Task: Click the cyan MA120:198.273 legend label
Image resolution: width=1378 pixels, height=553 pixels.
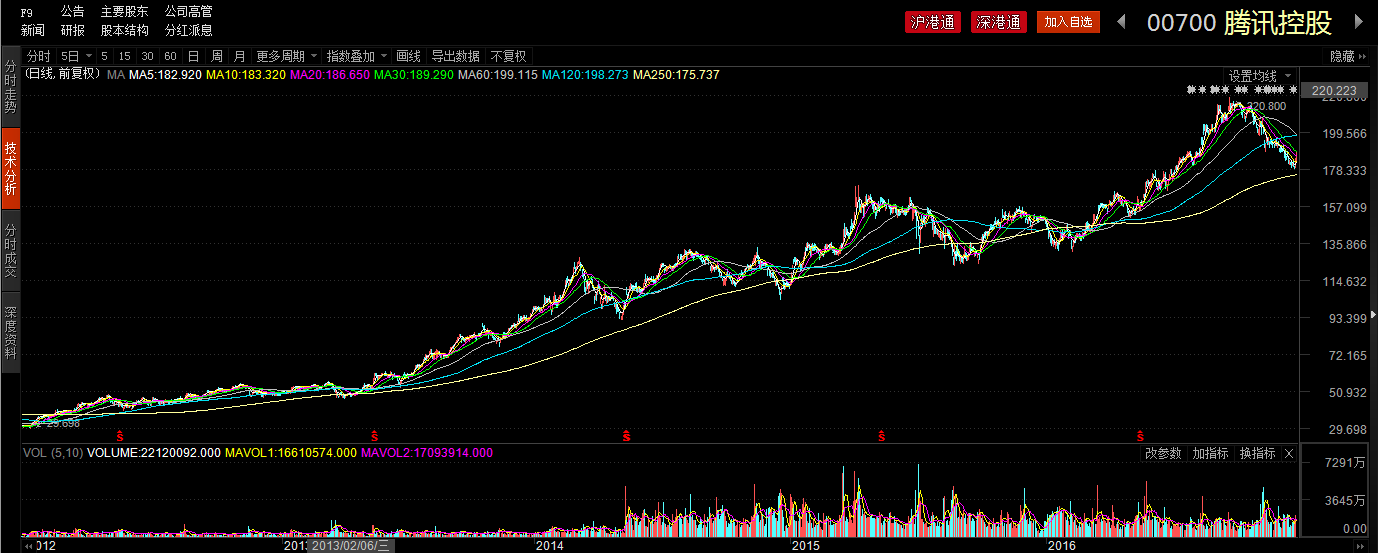Action: [585, 75]
